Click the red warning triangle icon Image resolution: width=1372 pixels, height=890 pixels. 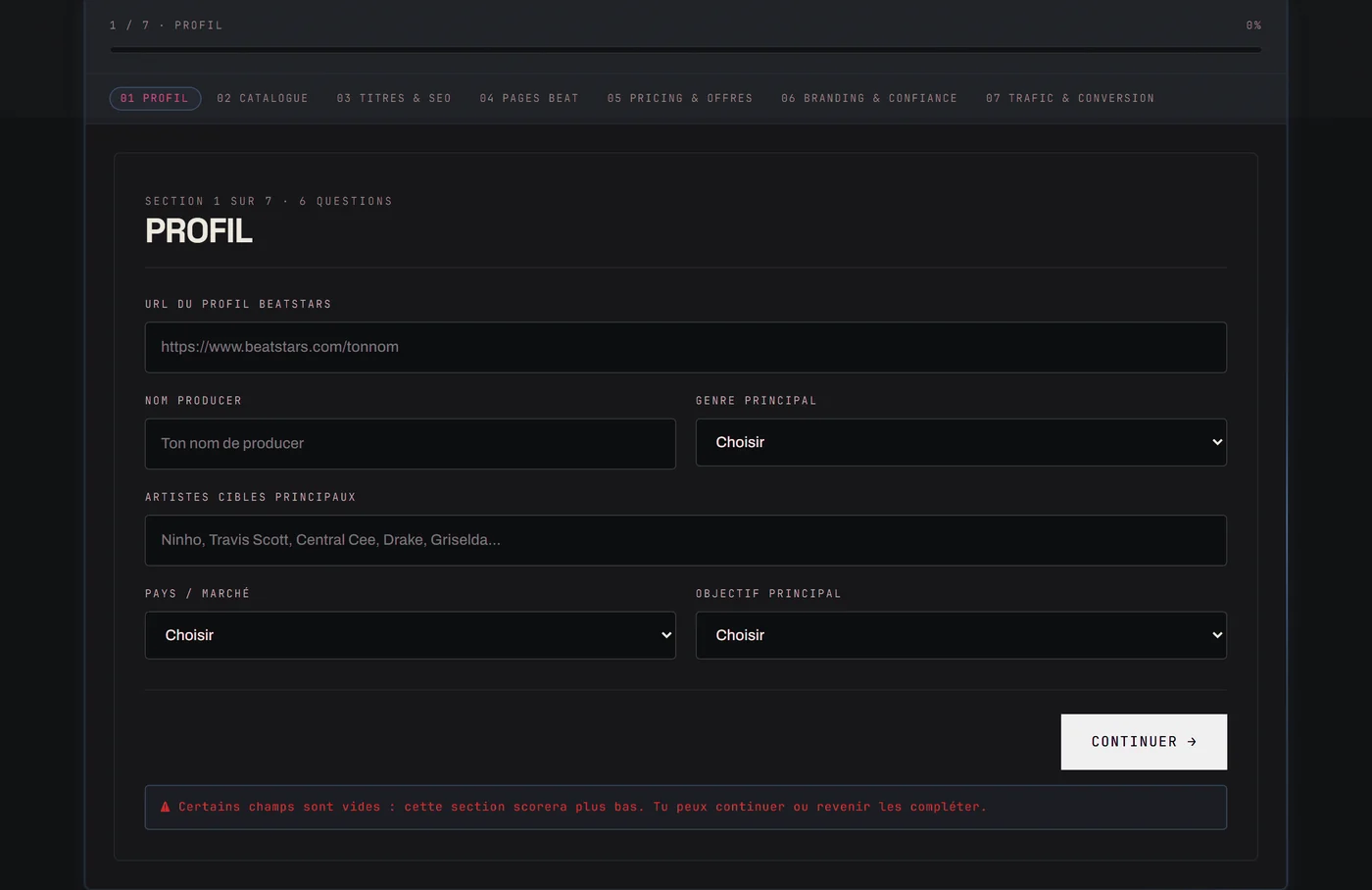[x=166, y=807]
